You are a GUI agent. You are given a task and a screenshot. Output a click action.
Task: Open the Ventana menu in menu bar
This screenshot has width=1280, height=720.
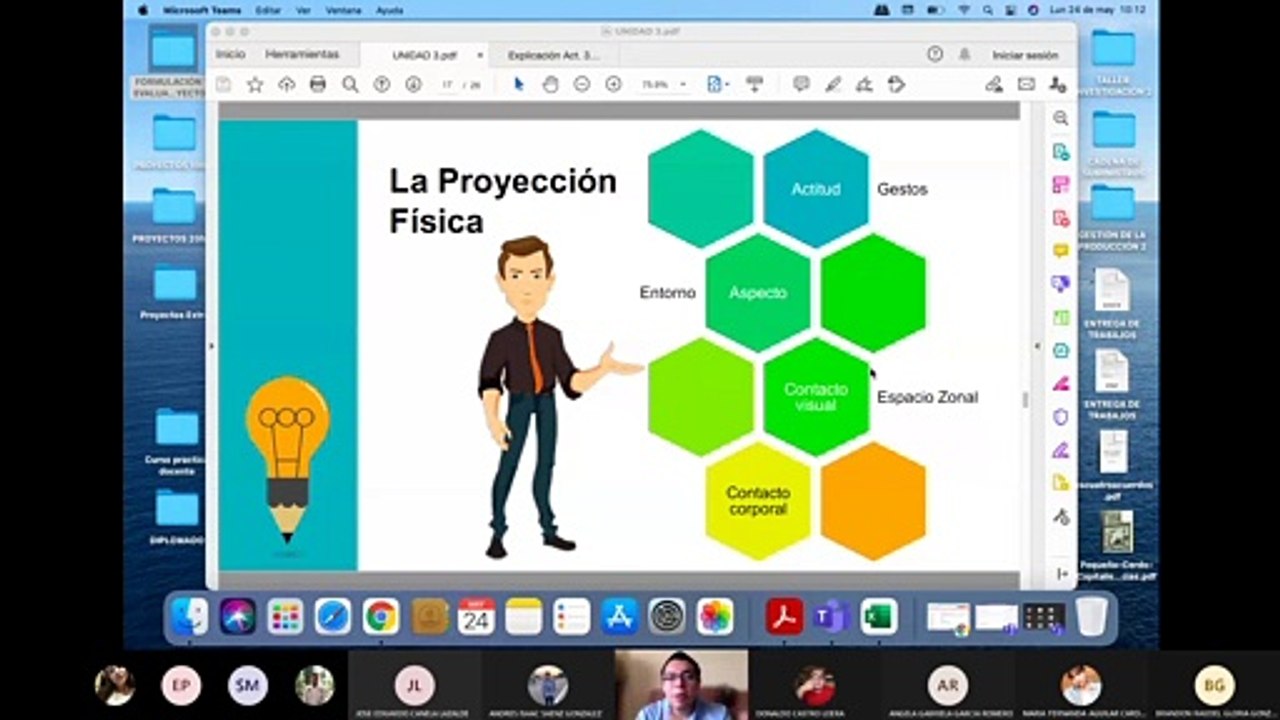tap(343, 10)
